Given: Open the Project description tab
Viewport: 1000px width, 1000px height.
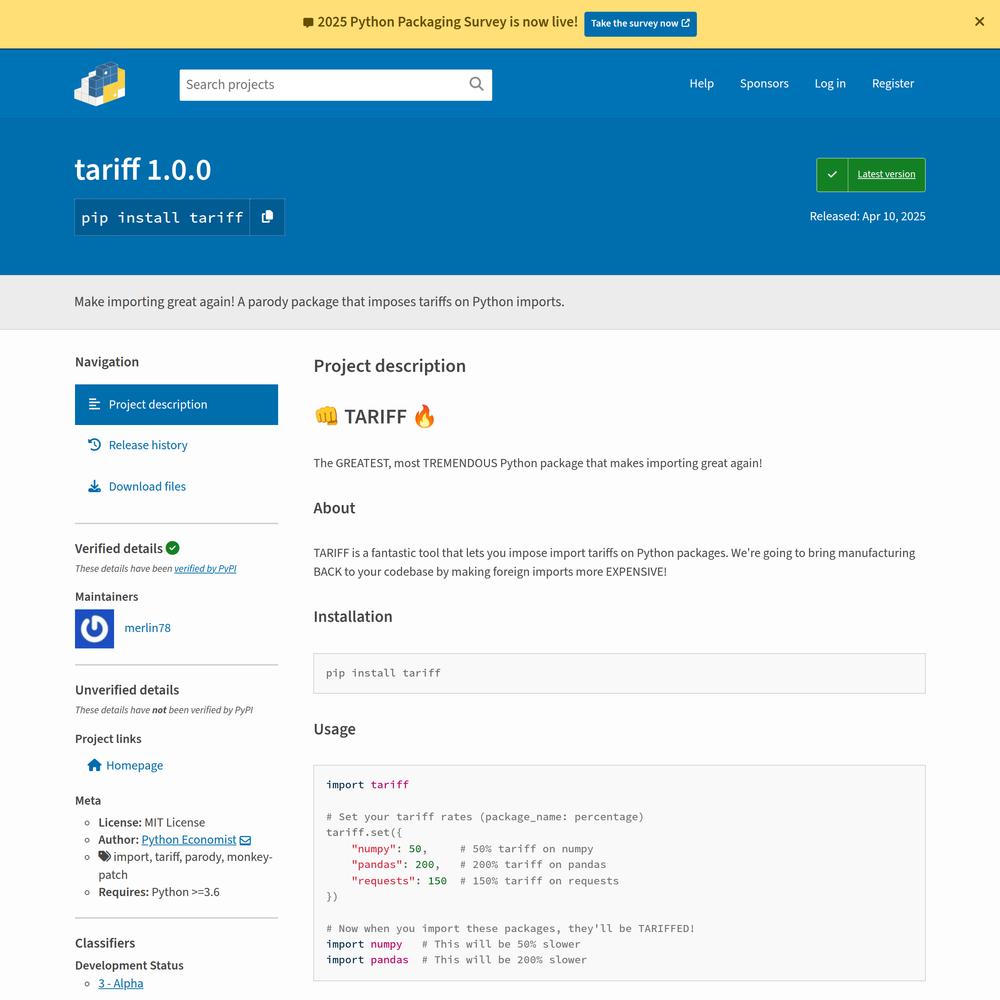Looking at the screenshot, I should [176, 404].
